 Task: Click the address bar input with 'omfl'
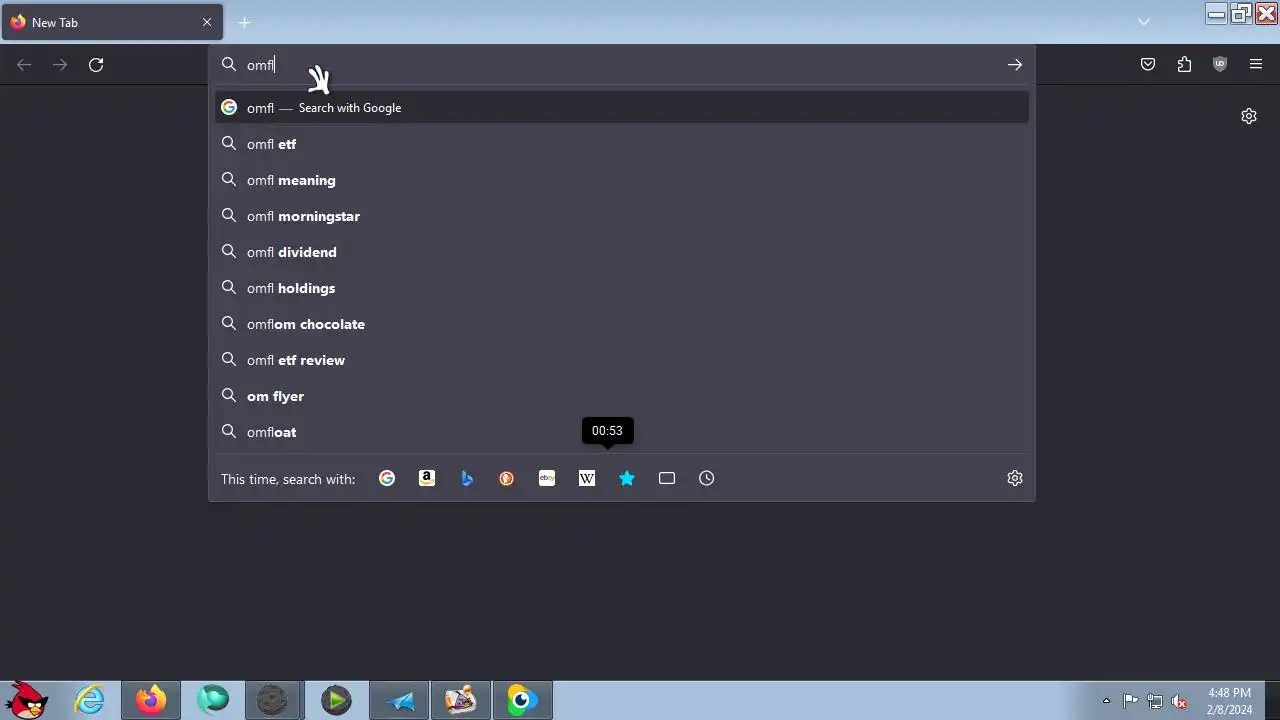(x=620, y=64)
